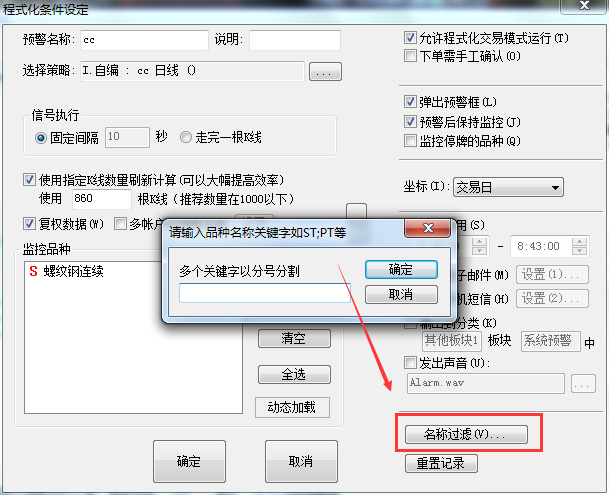Screen dimensions: 609x495
Task: Click the 全选 button
Action: (x=294, y=374)
